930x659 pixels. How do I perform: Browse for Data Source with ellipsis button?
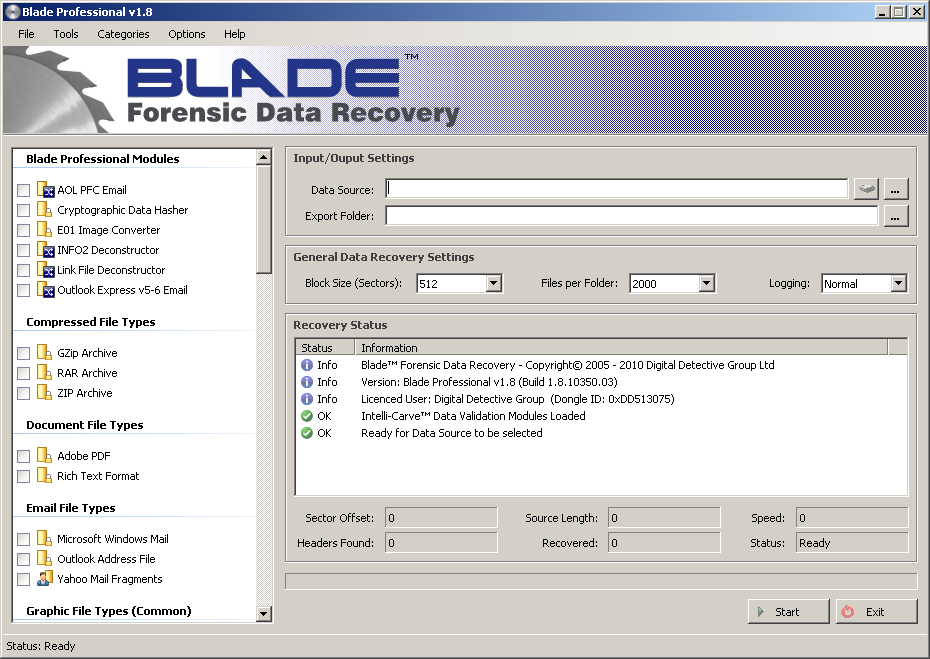pos(896,190)
